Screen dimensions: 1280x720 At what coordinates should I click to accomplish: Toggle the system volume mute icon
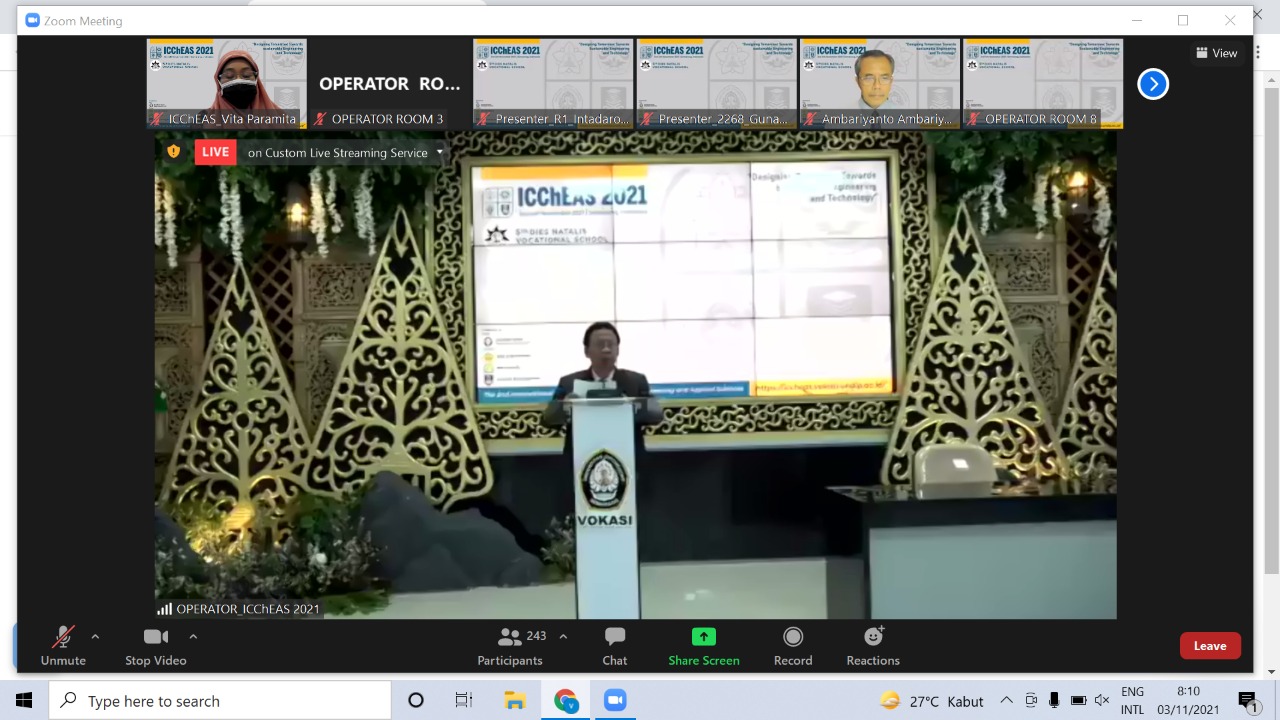tap(1102, 701)
